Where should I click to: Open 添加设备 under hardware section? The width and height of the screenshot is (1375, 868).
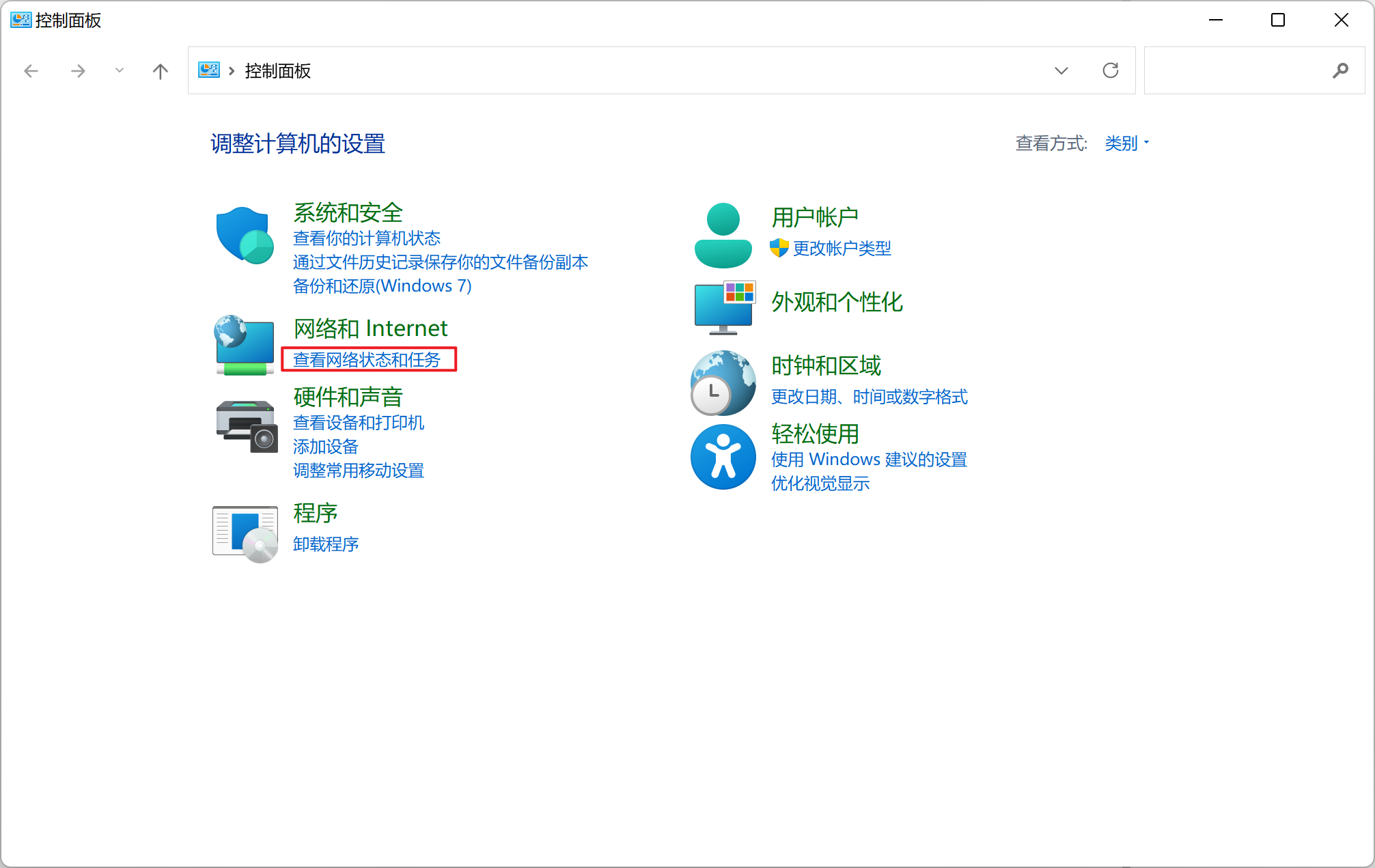point(326,447)
